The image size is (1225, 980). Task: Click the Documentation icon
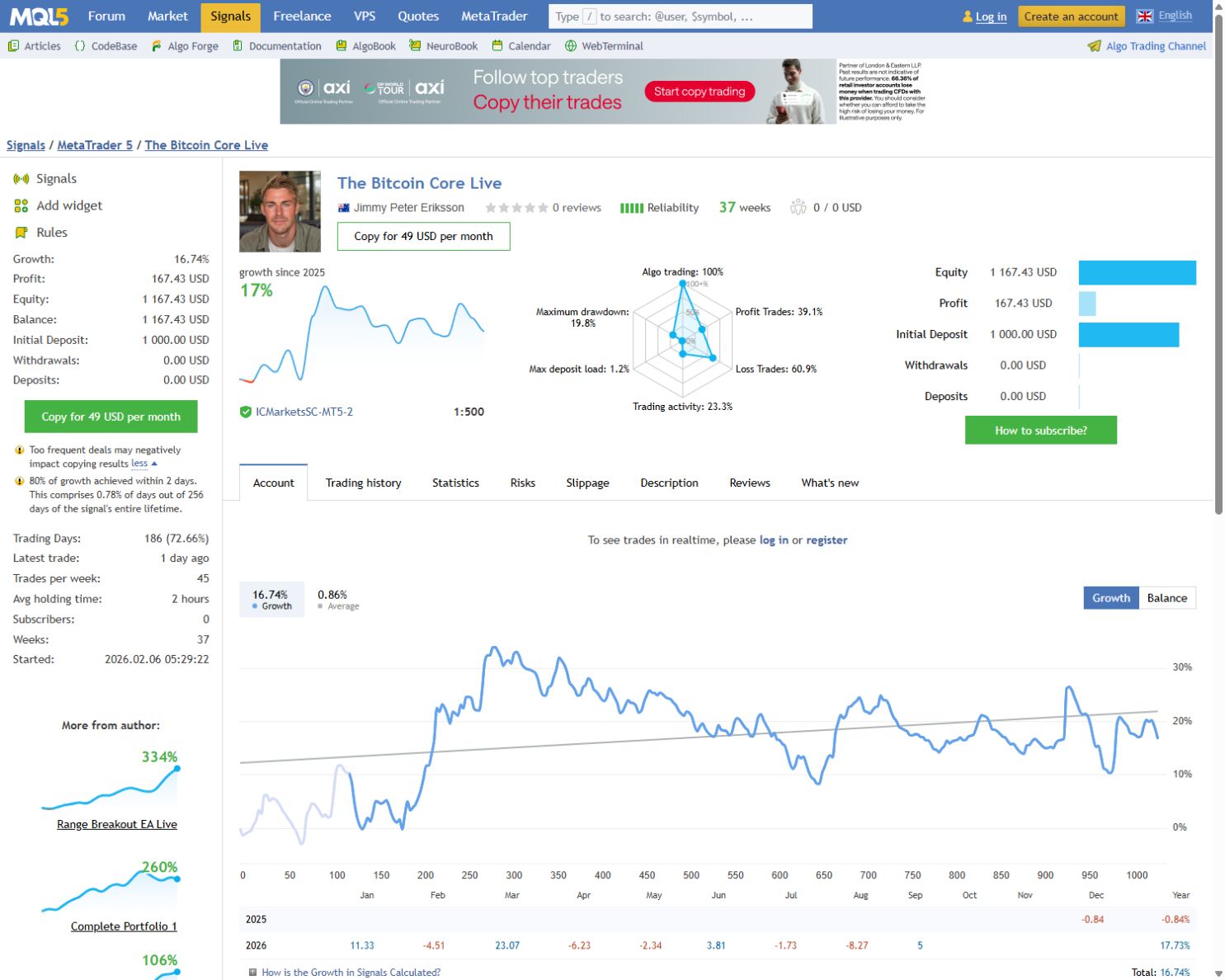[238, 46]
